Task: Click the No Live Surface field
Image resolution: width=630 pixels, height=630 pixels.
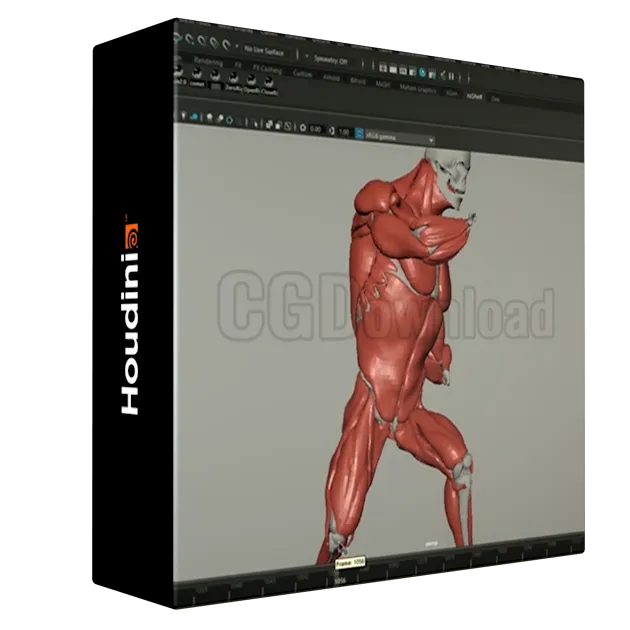Action: pos(265,51)
